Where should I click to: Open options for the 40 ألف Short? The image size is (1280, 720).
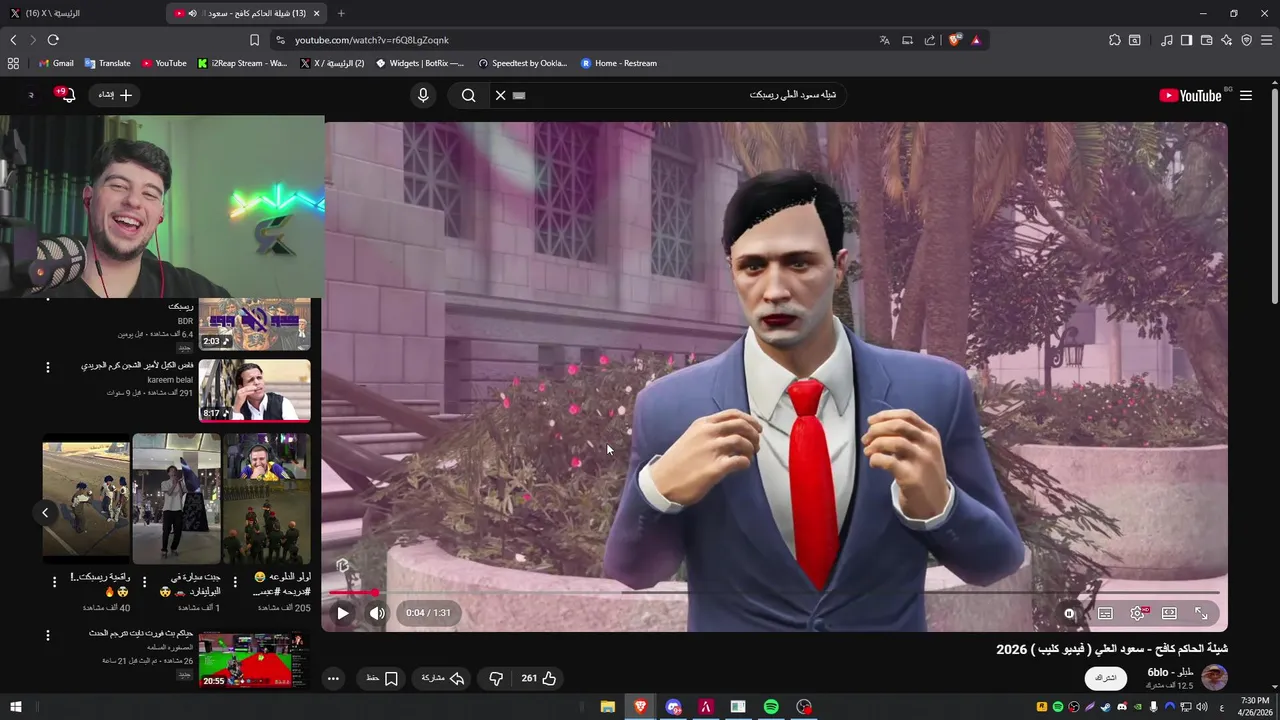(x=52, y=581)
